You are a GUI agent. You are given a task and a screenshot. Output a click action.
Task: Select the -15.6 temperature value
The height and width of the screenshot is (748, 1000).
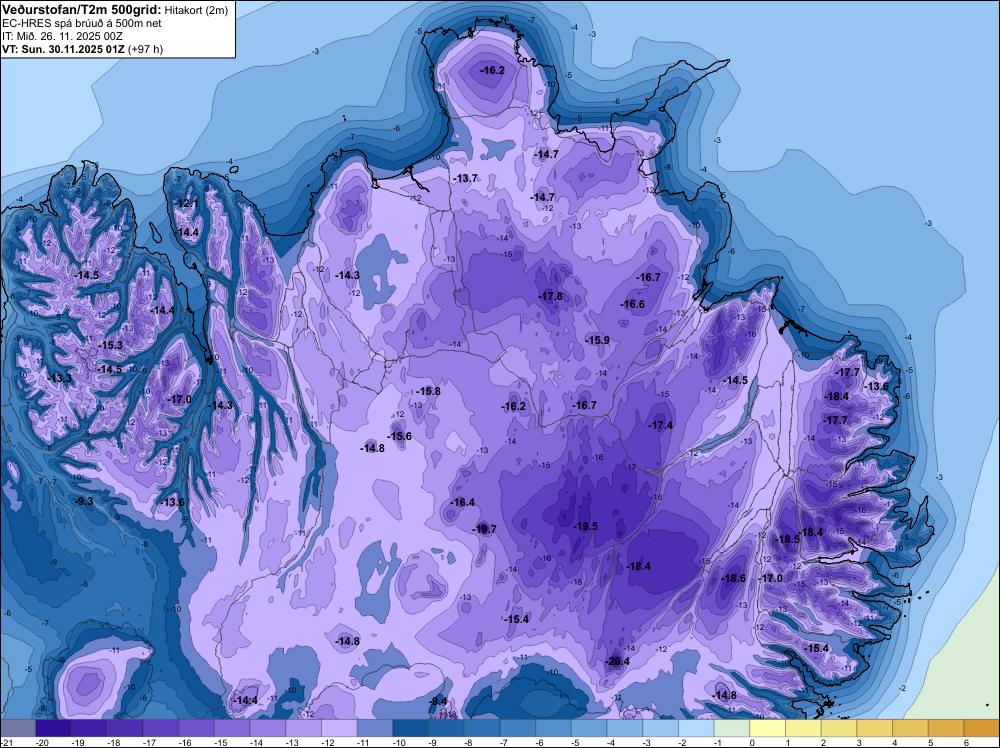tap(399, 436)
